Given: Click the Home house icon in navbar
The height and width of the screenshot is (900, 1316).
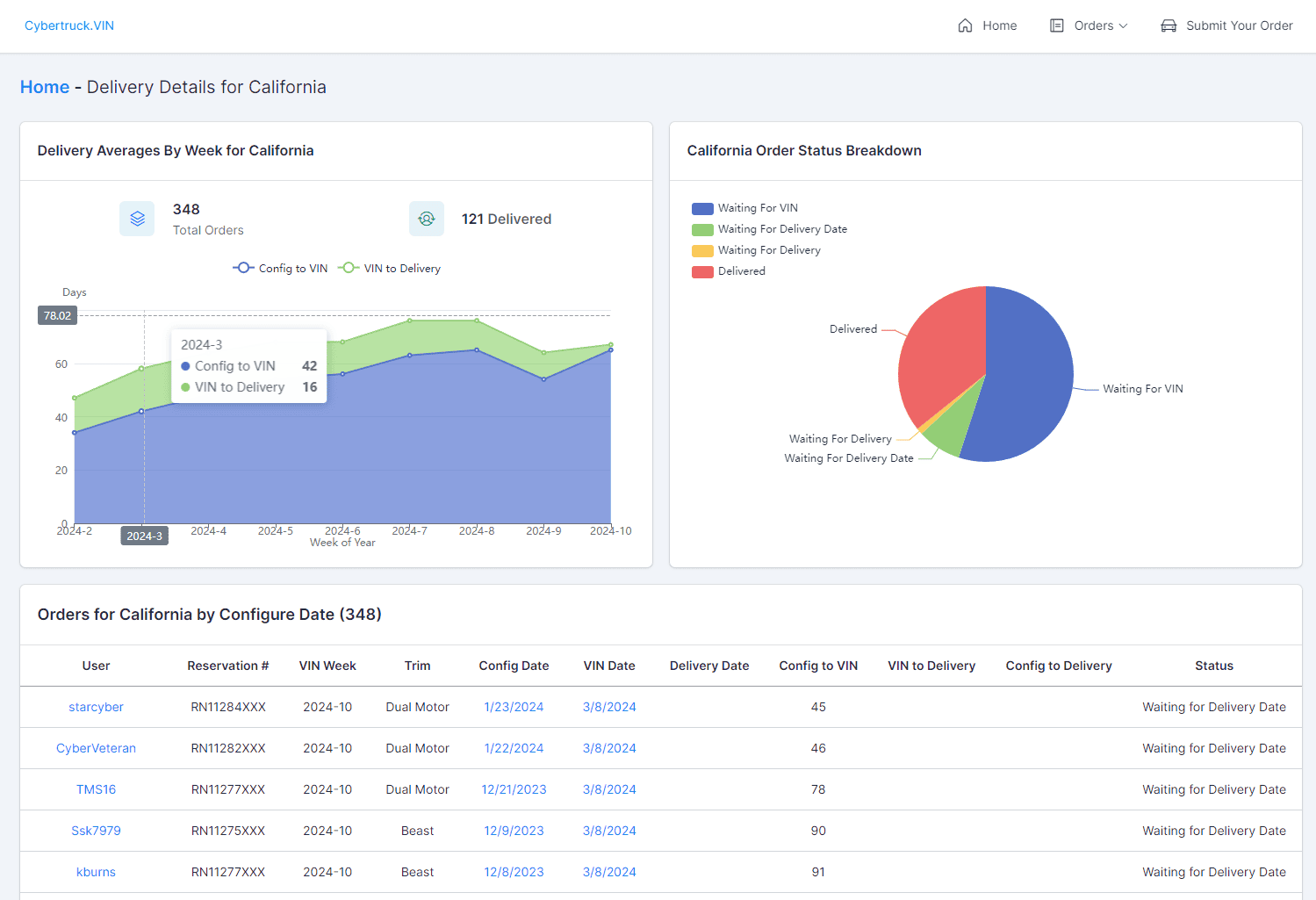Looking at the screenshot, I should click(965, 25).
